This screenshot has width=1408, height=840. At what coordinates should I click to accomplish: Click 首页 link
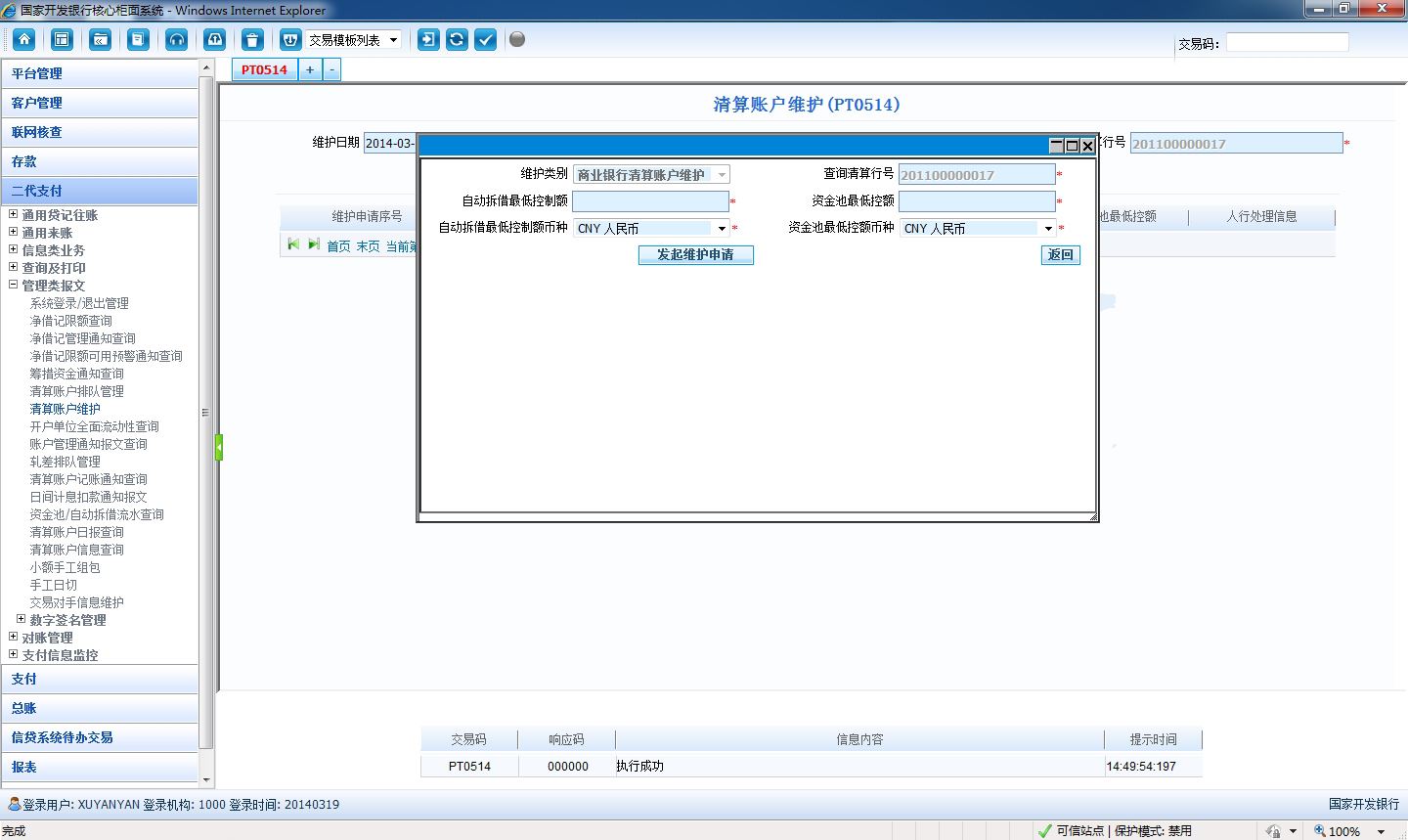click(x=338, y=246)
